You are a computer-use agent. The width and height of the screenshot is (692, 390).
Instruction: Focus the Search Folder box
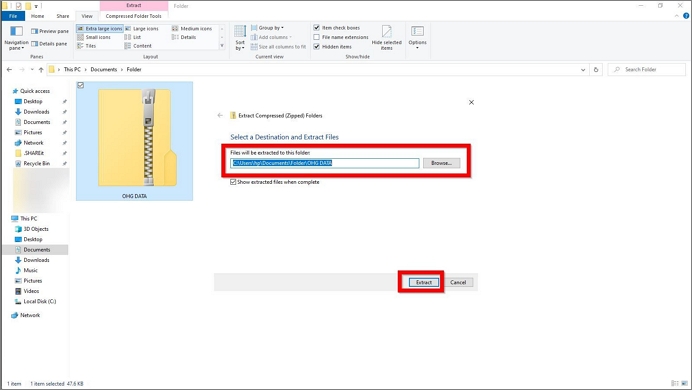647,70
